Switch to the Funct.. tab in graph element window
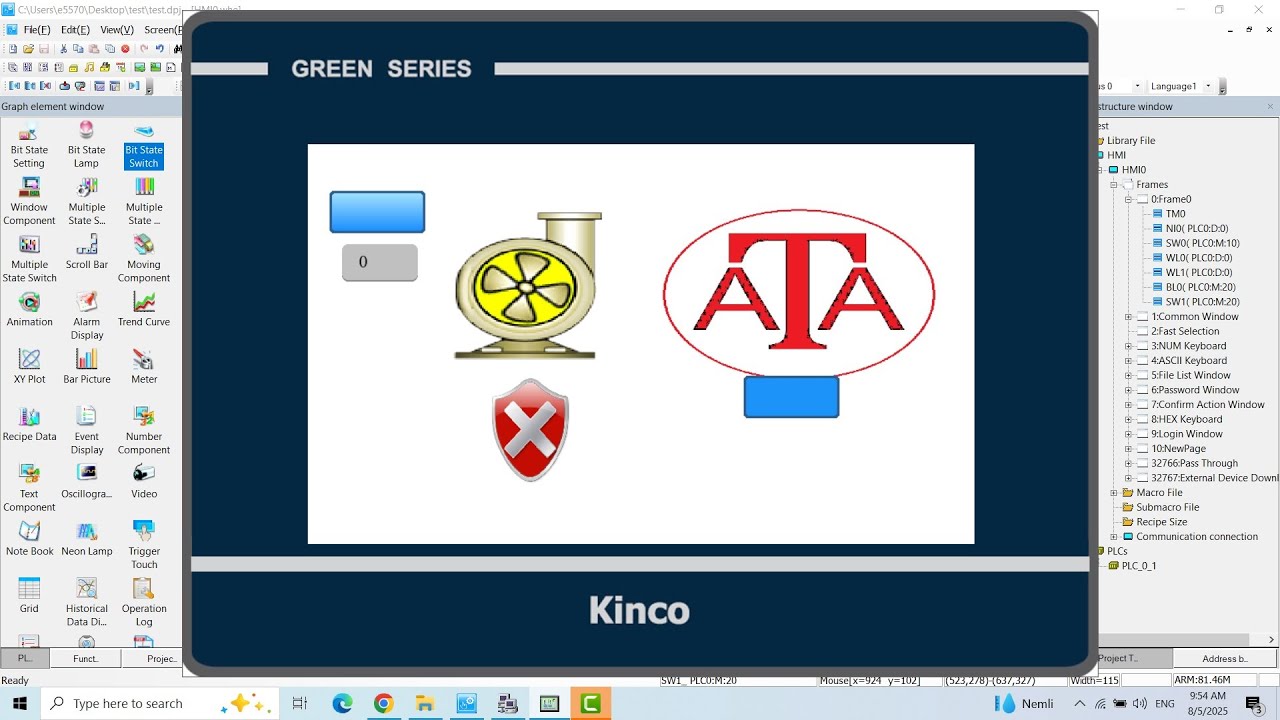Viewport: 1280px width, 720px height. 86,658
